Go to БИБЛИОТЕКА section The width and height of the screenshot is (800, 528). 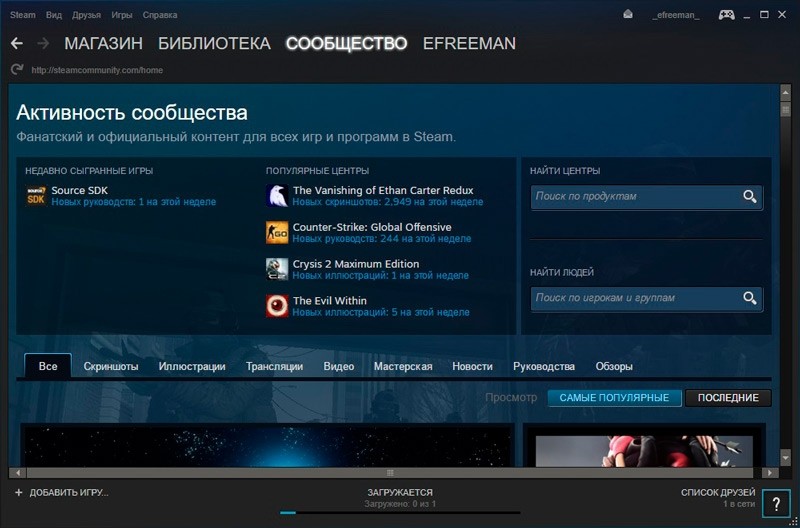click(x=214, y=44)
